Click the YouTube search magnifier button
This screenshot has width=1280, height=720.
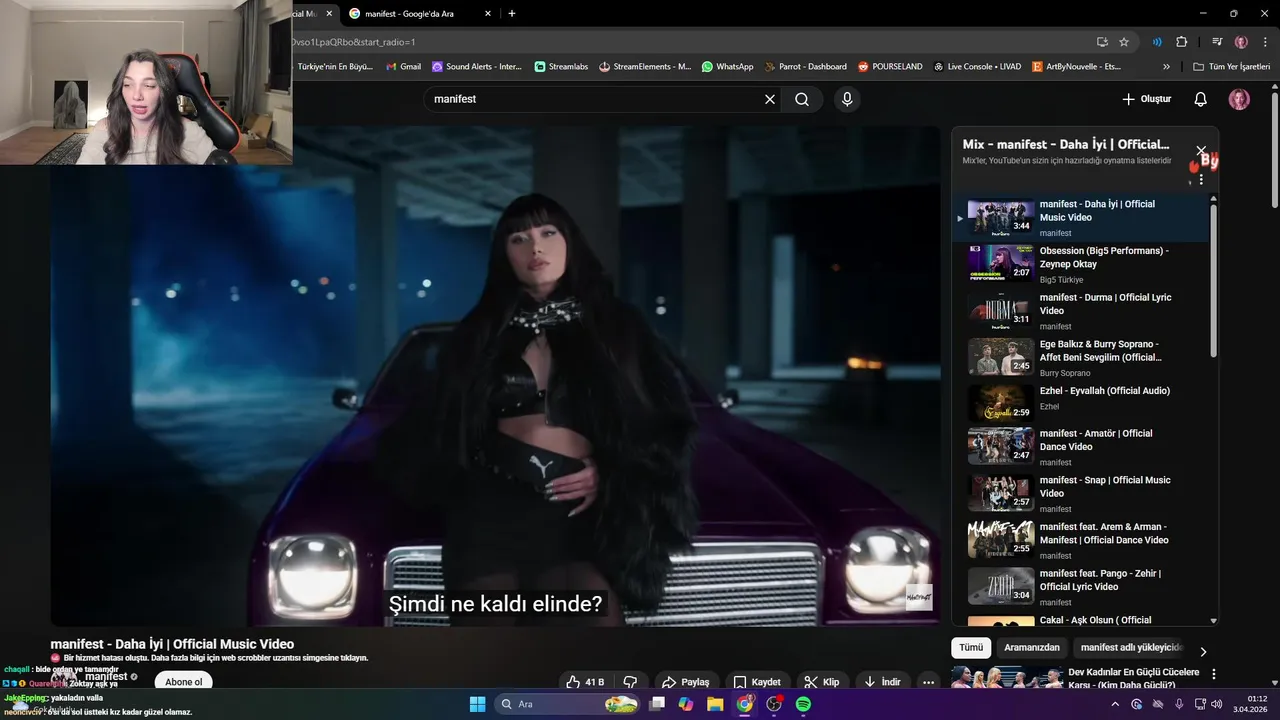[802, 99]
